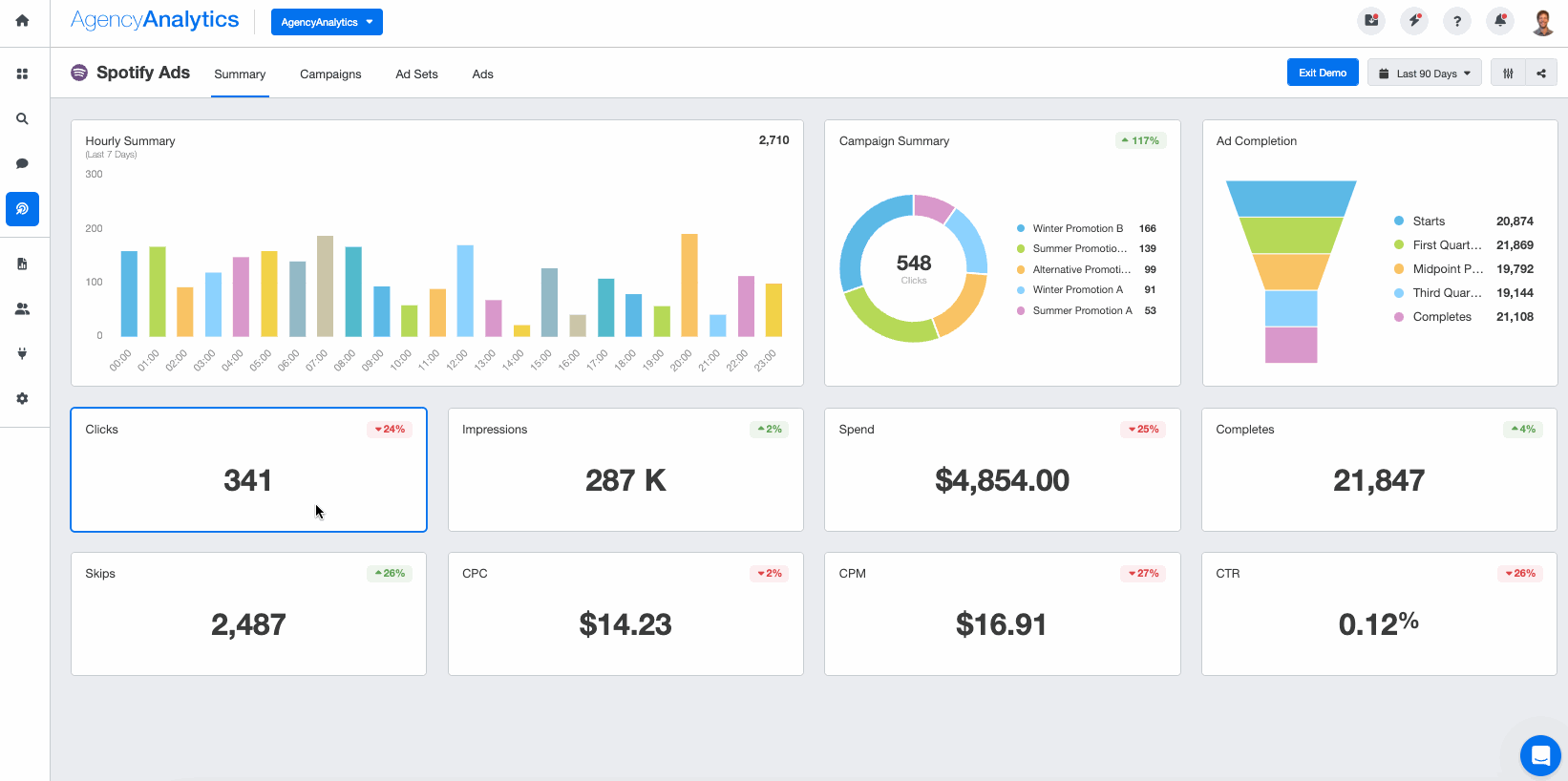Screen dimensions: 1568x781
Task: Select the Spend metric card
Action: coord(1002,470)
